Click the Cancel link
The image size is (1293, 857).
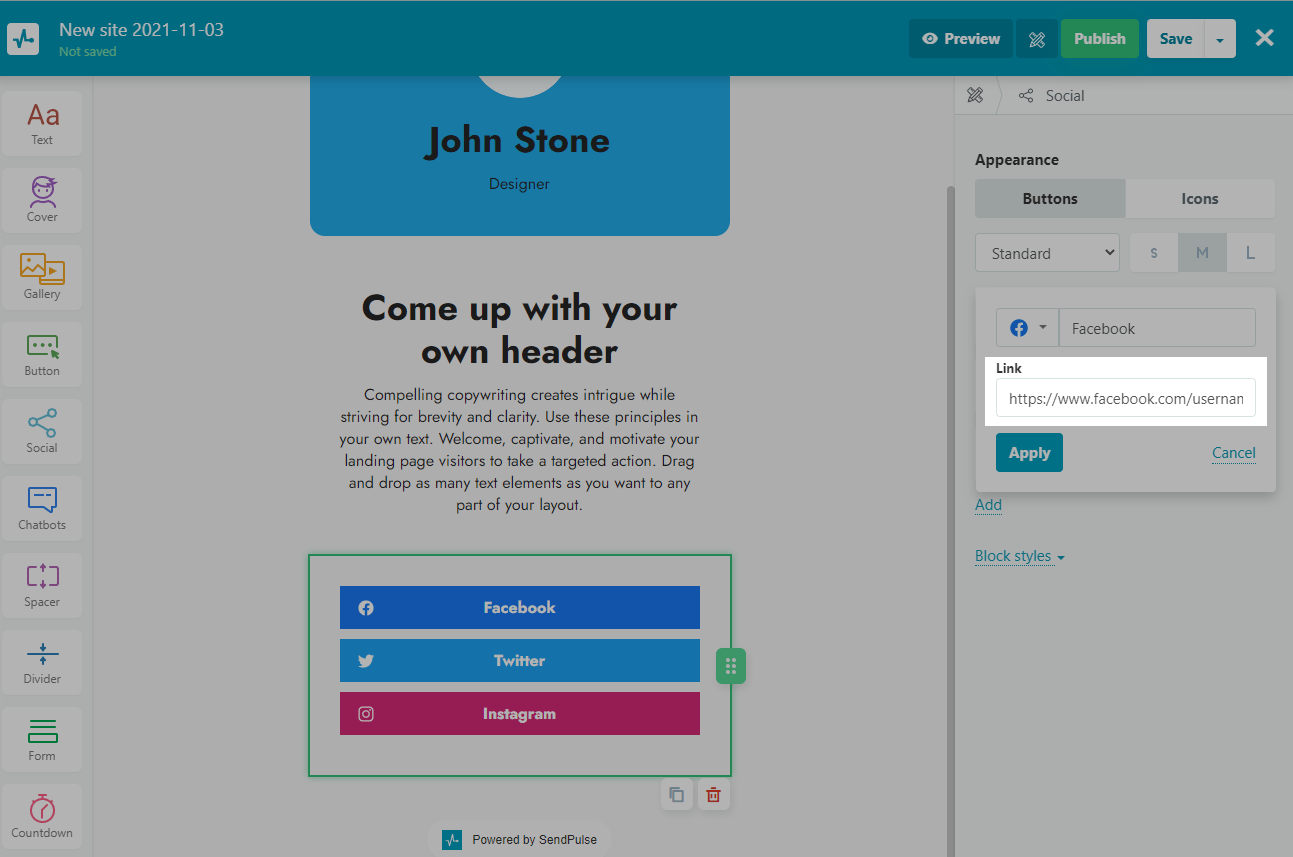(x=1233, y=453)
